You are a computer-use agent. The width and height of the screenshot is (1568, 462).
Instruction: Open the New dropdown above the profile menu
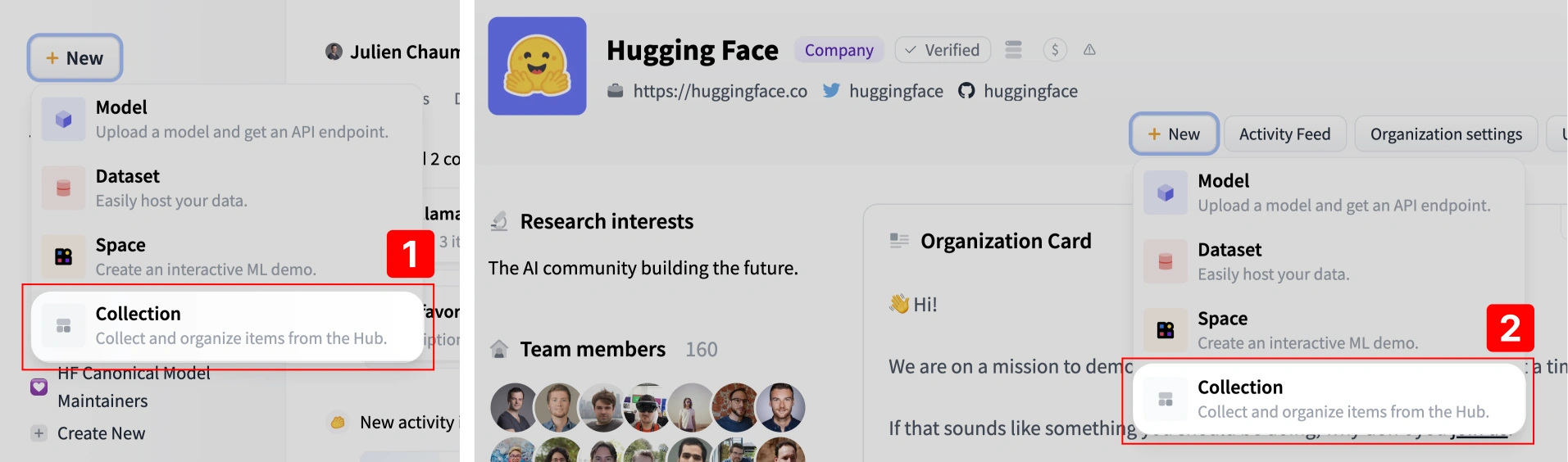[75, 58]
